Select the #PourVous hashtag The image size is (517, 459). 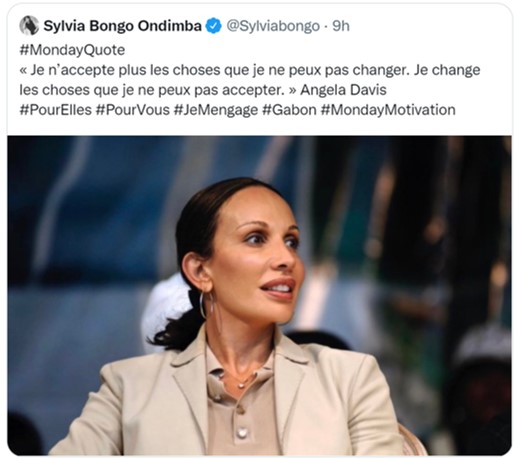tap(133, 110)
